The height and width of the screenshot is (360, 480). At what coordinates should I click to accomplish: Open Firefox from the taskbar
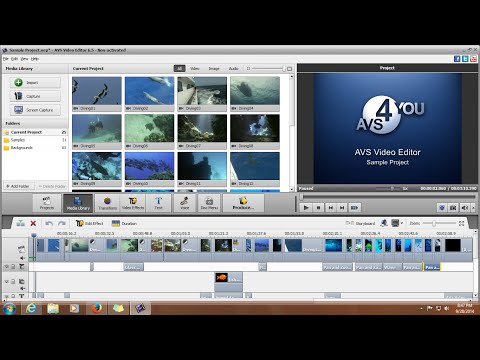point(97,308)
